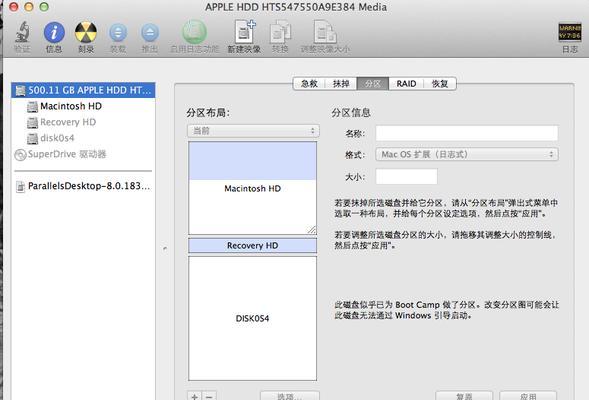Screen dimensions: 589x400
Task: Switch to the First Aid (急救) tab
Action: (x=309, y=83)
